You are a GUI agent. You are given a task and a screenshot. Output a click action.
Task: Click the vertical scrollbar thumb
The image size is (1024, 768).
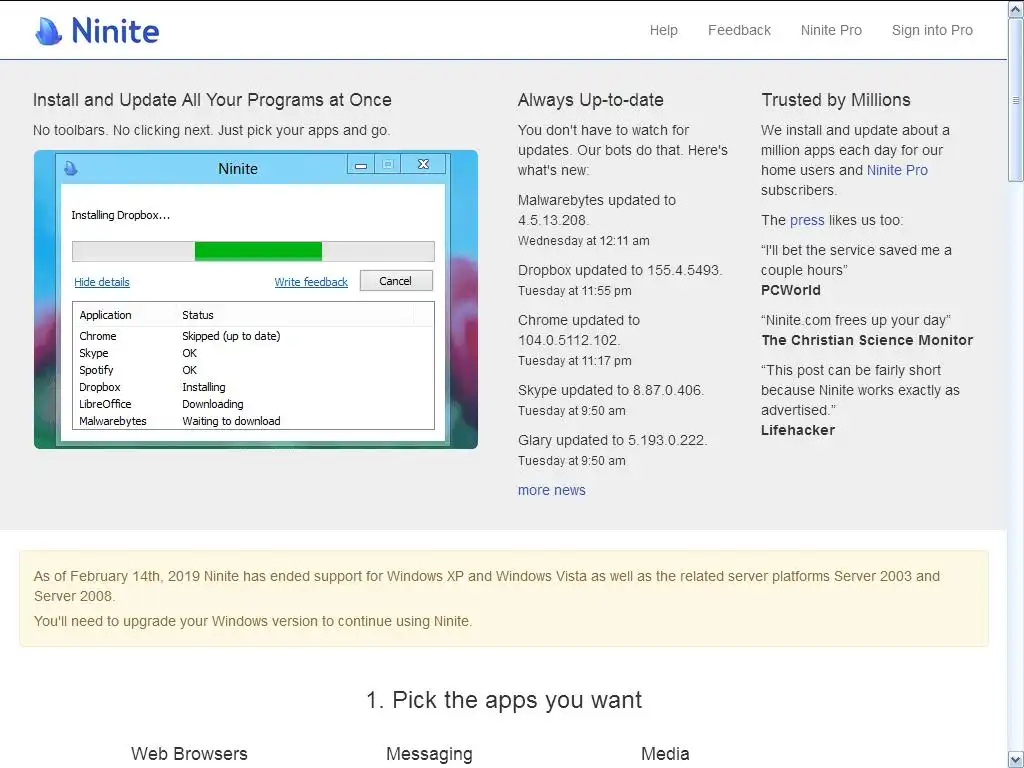click(1016, 99)
